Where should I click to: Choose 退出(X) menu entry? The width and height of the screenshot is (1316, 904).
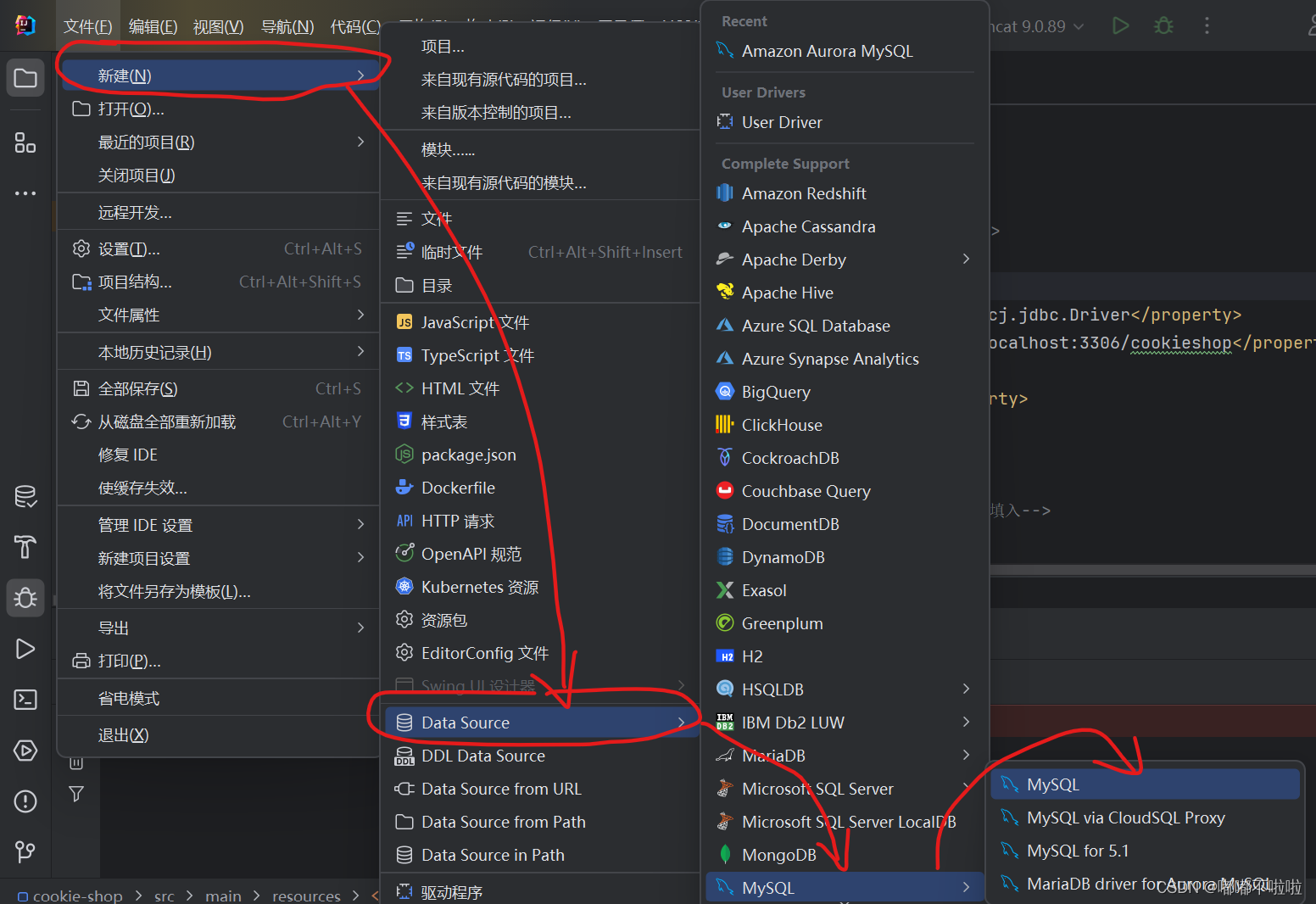(218, 735)
